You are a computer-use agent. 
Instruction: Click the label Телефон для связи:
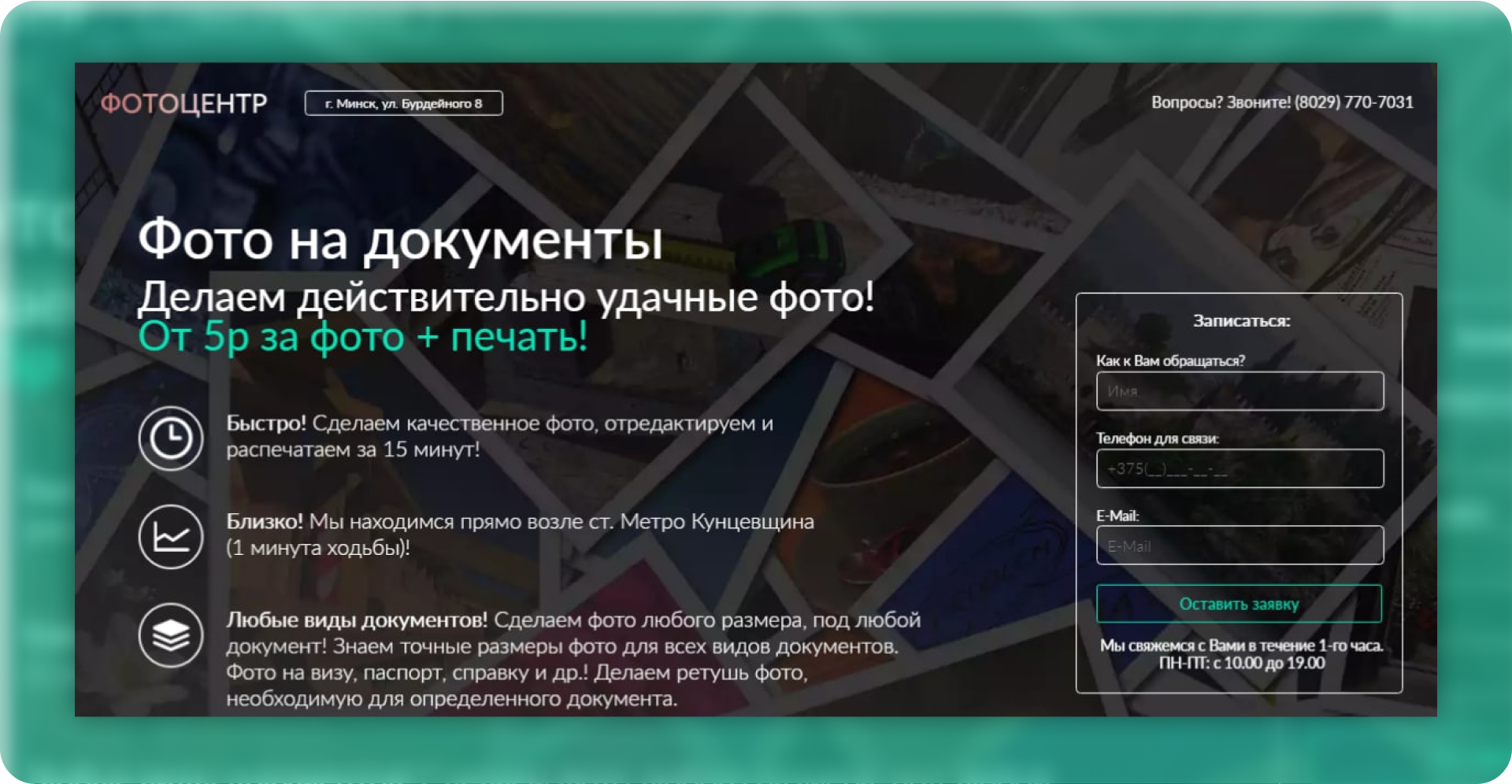tap(1158, 438)
